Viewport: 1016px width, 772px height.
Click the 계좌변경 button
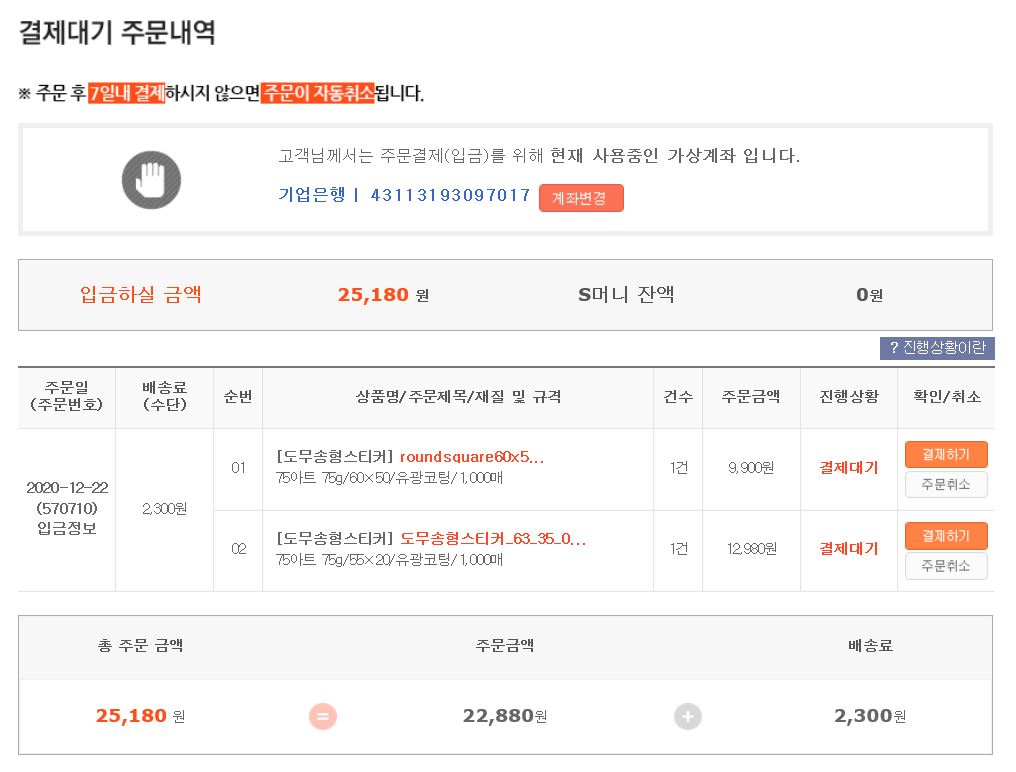click(x=580, y=198)
